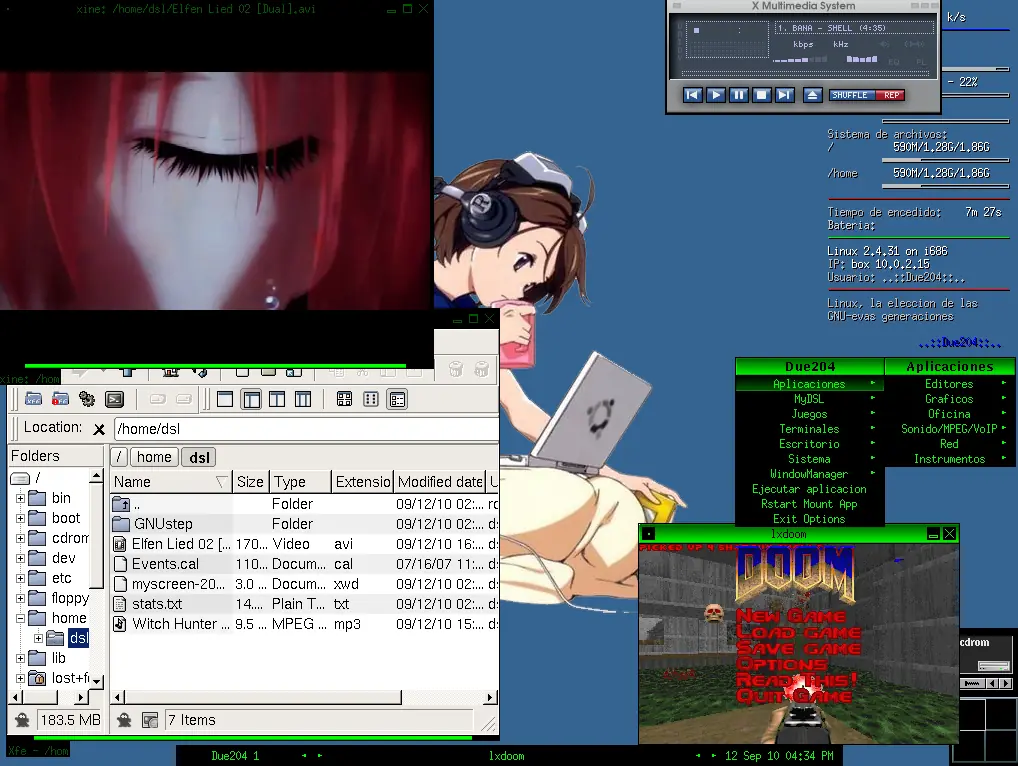Select the detailed list view icon

(397, 399)
